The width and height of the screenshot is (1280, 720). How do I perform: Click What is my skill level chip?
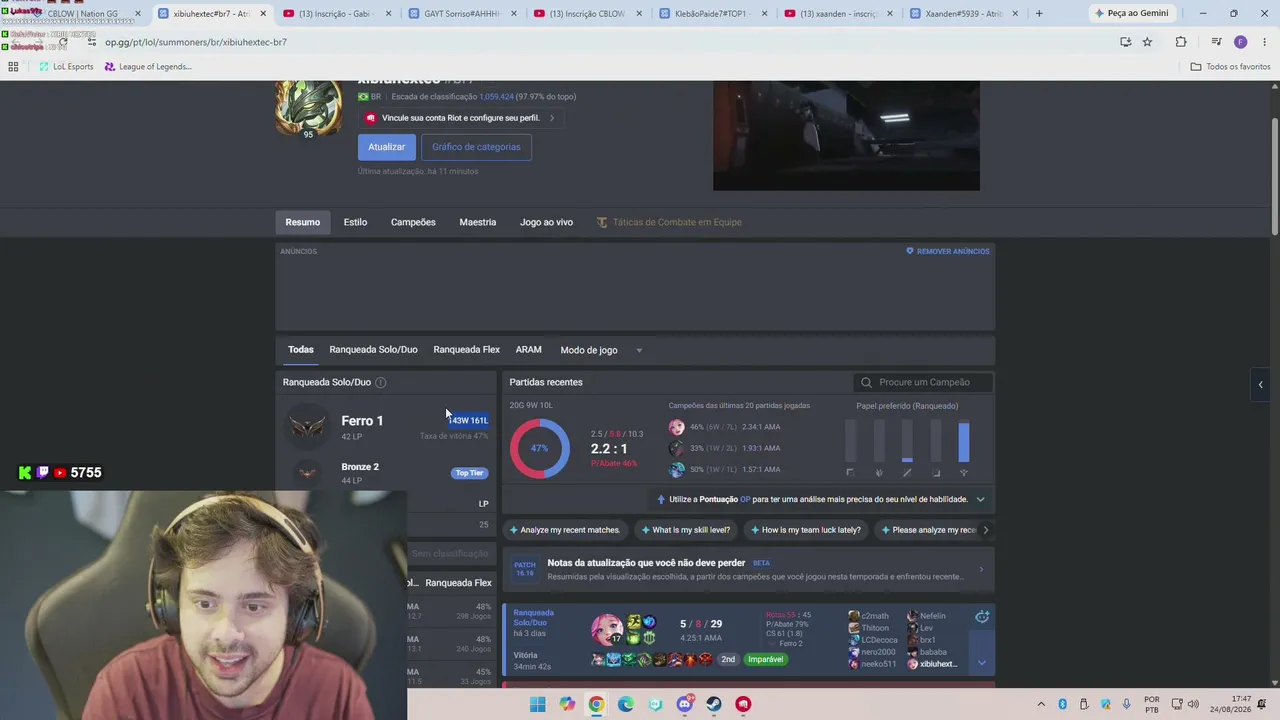(685, 530)
